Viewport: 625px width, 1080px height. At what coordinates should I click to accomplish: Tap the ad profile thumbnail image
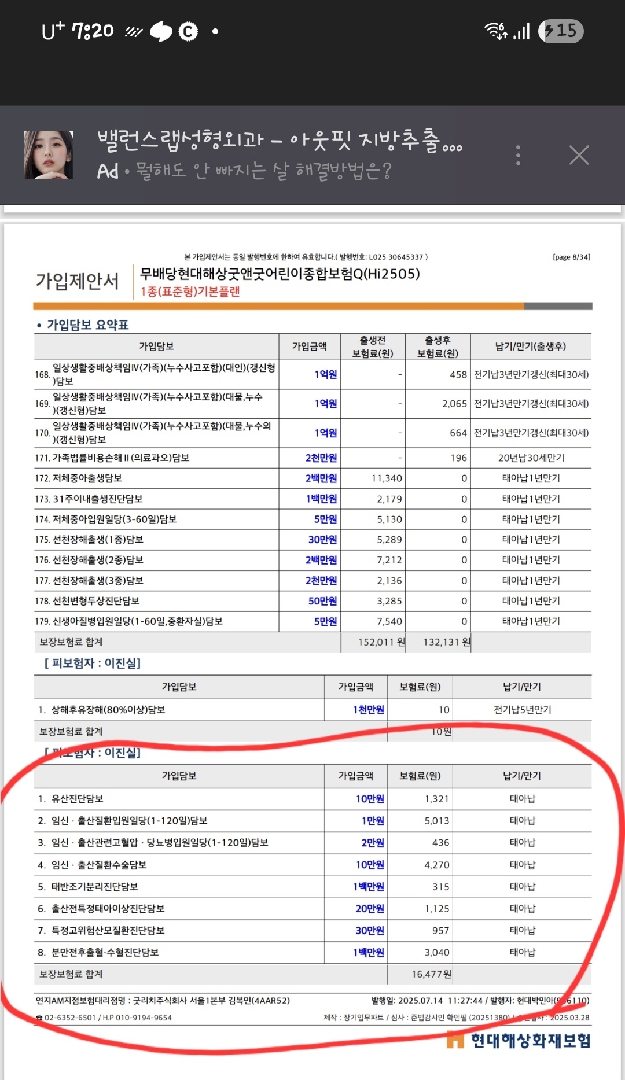tap(48, 155)
